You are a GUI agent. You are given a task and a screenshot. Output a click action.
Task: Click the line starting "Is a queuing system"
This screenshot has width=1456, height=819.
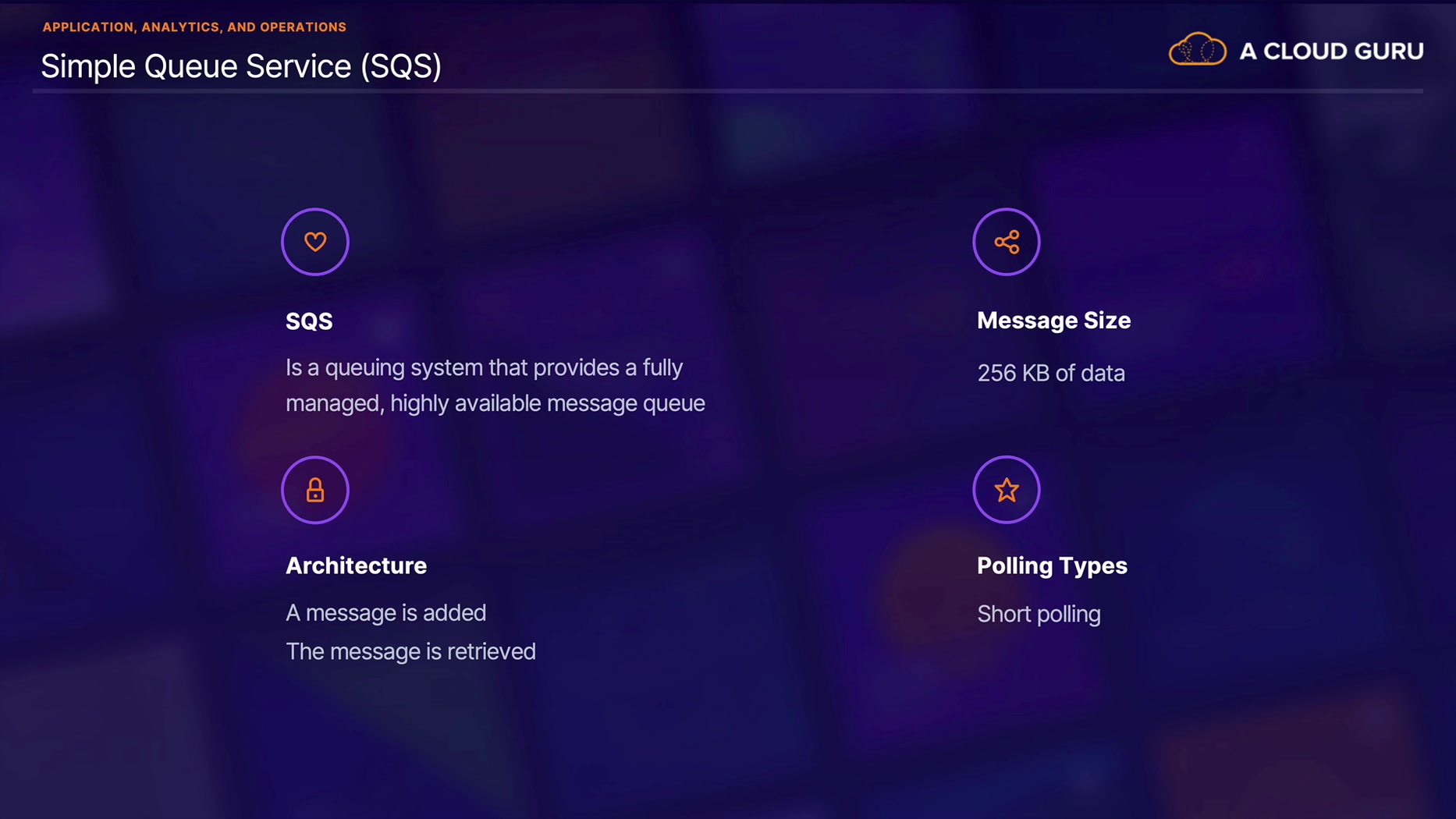484,367
